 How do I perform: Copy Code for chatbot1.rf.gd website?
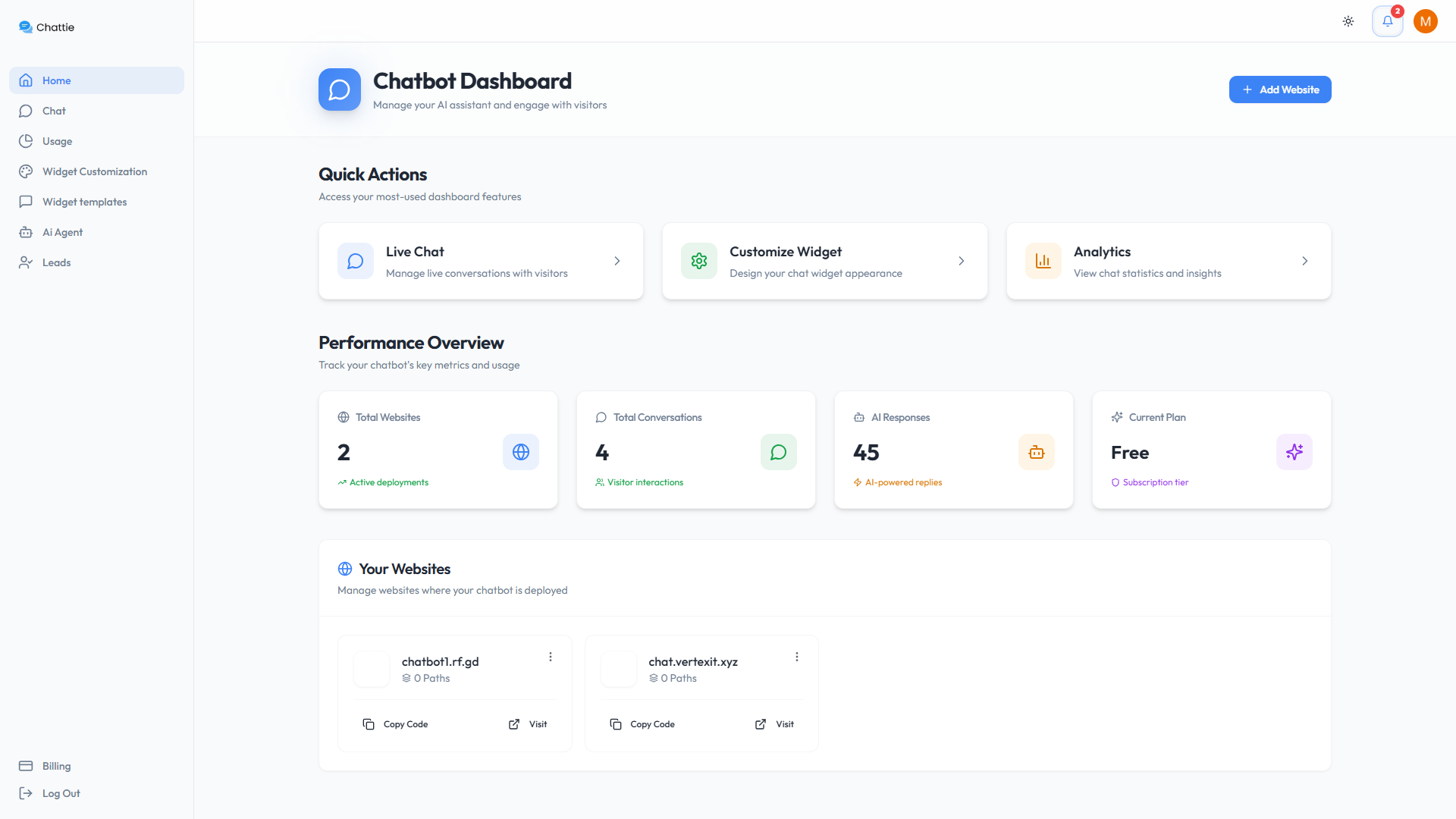point(395,724)
